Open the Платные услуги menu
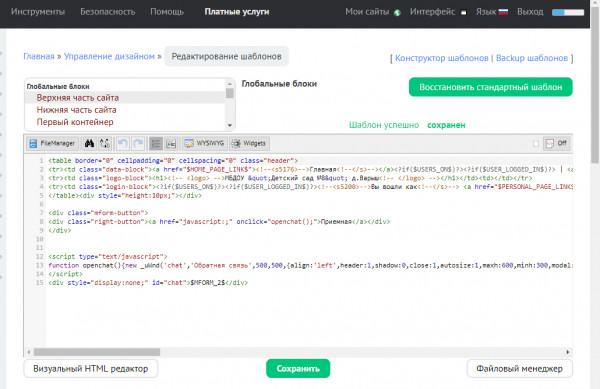 coord(236,12)
